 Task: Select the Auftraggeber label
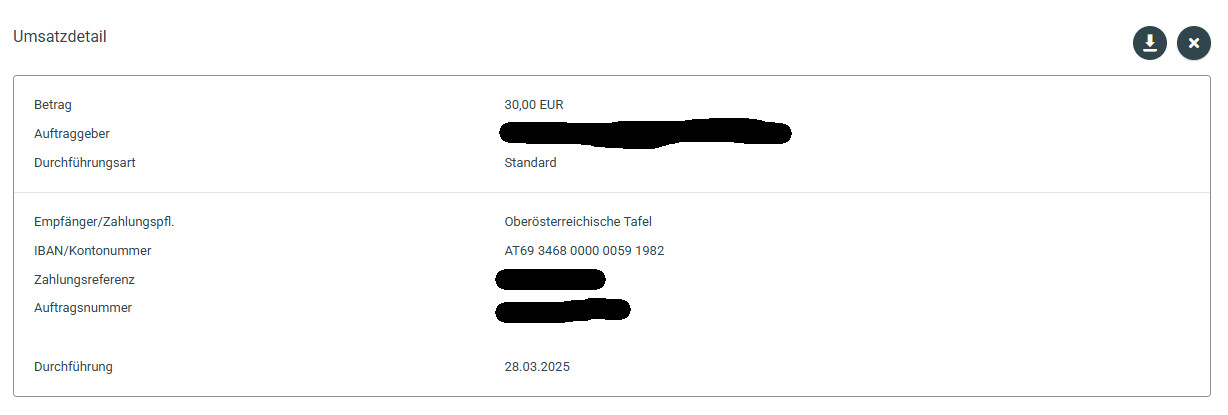click(72, 134)
